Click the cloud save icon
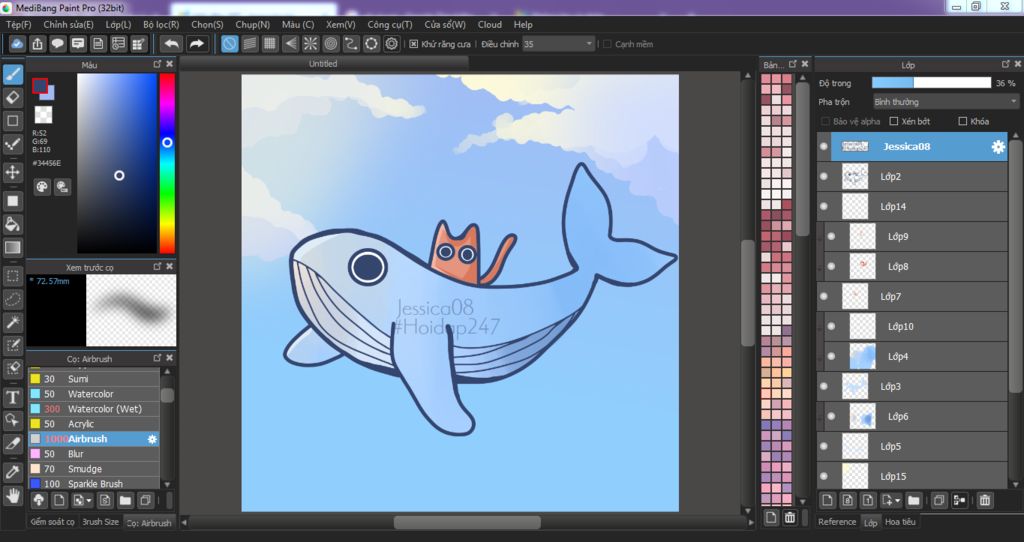The height and width of the screenshot is (542, 1024). point(17,44)
